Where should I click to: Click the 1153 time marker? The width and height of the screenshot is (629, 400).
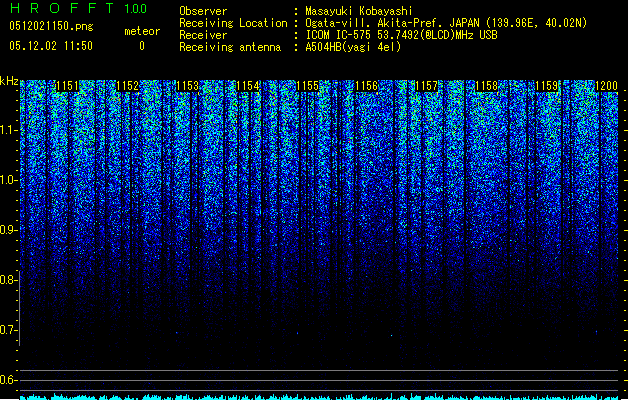(x=187, y=86)
